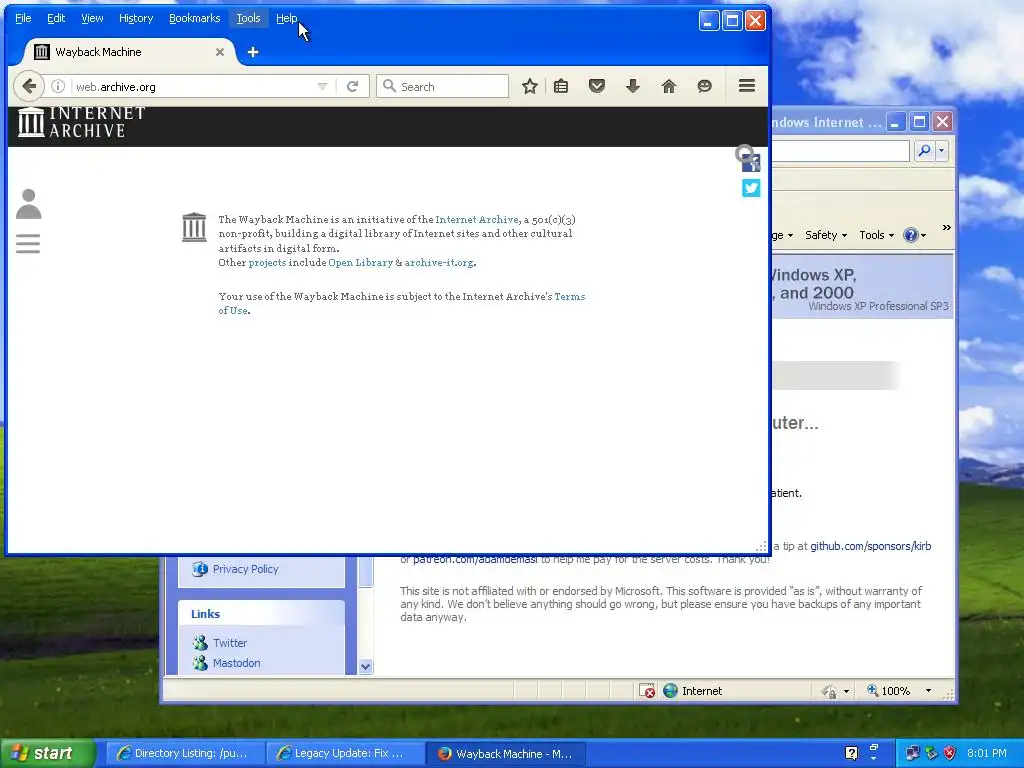This screenshot has width=1024, height=768.
Task: Click the network computers tray icon
Action: 912,753
